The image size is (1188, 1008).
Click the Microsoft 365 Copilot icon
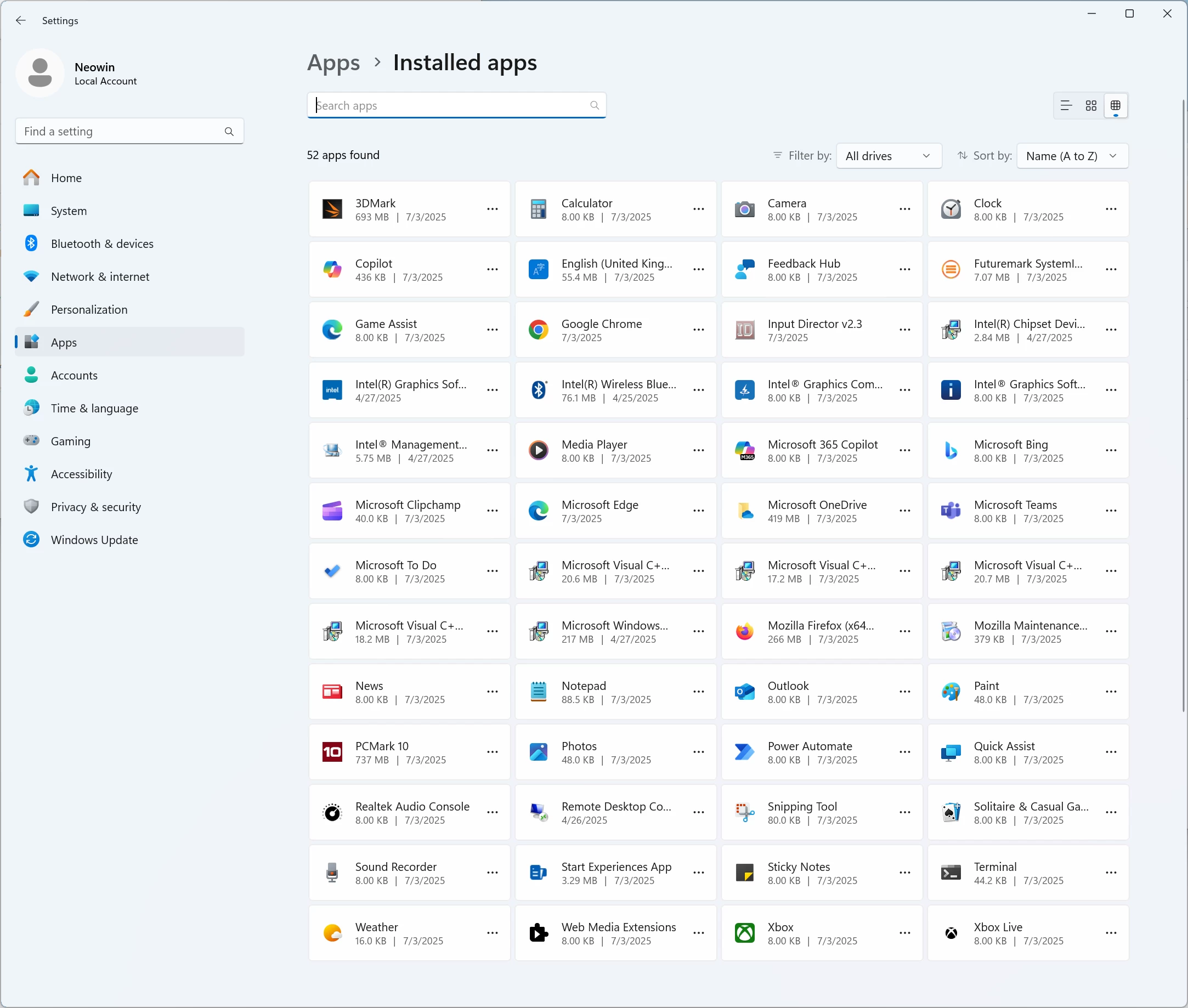point(745,451)
